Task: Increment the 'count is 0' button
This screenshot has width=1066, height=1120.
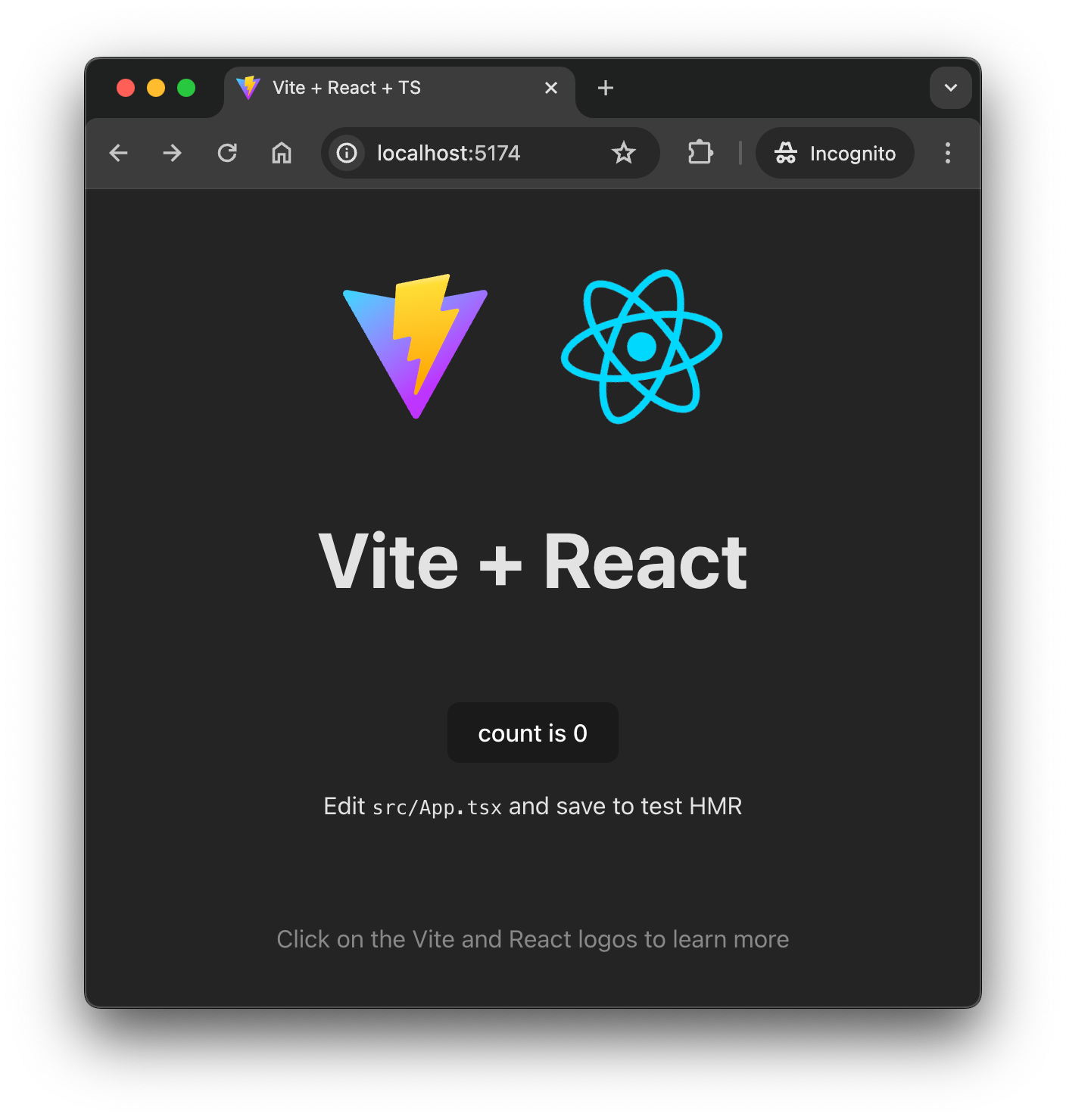Action: pos(533,733)
